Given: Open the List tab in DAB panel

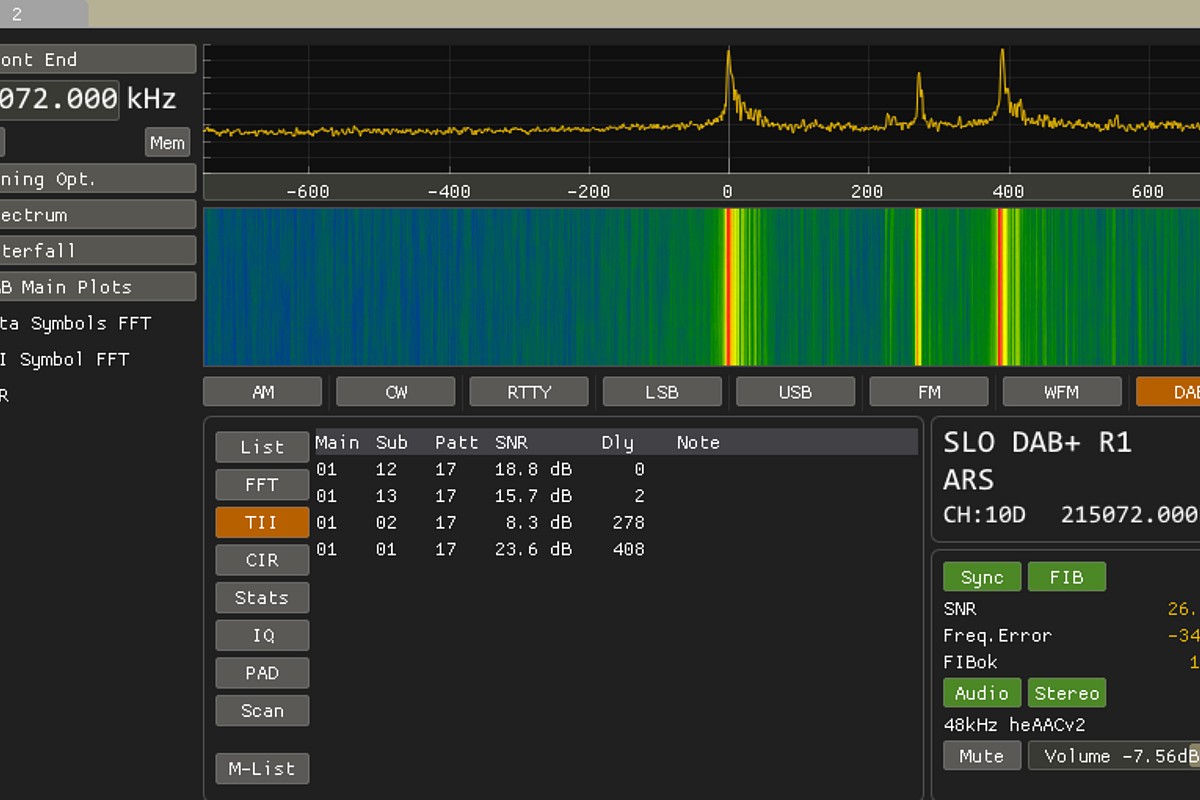Looking at the screenshot, I should pos(262,447).
